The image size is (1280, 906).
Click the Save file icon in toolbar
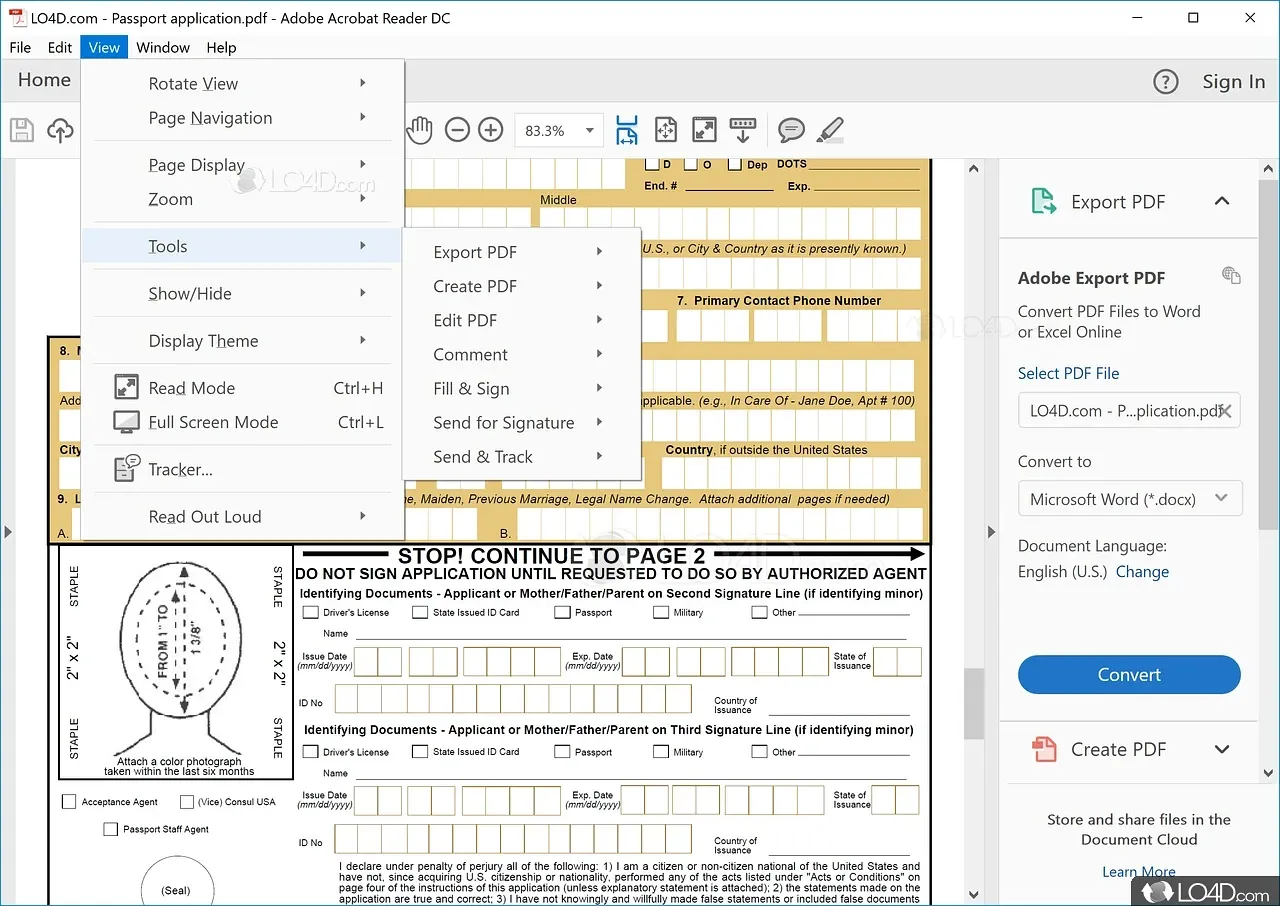(22, 130)
